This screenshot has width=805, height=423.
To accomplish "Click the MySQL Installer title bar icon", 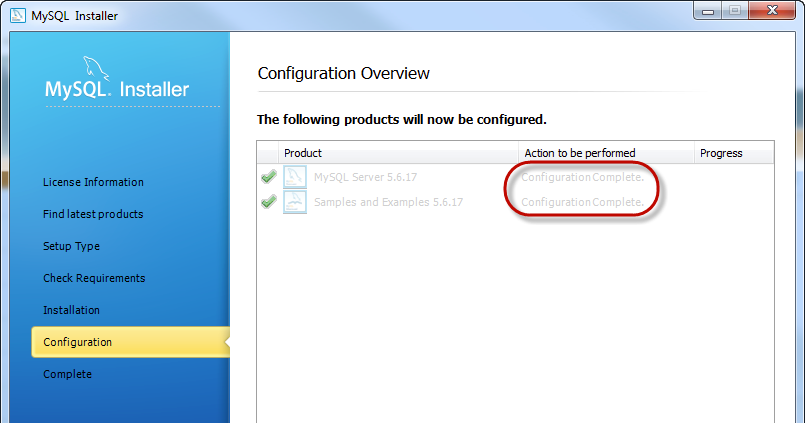I will pyautogui.click(x=17, y=15).
